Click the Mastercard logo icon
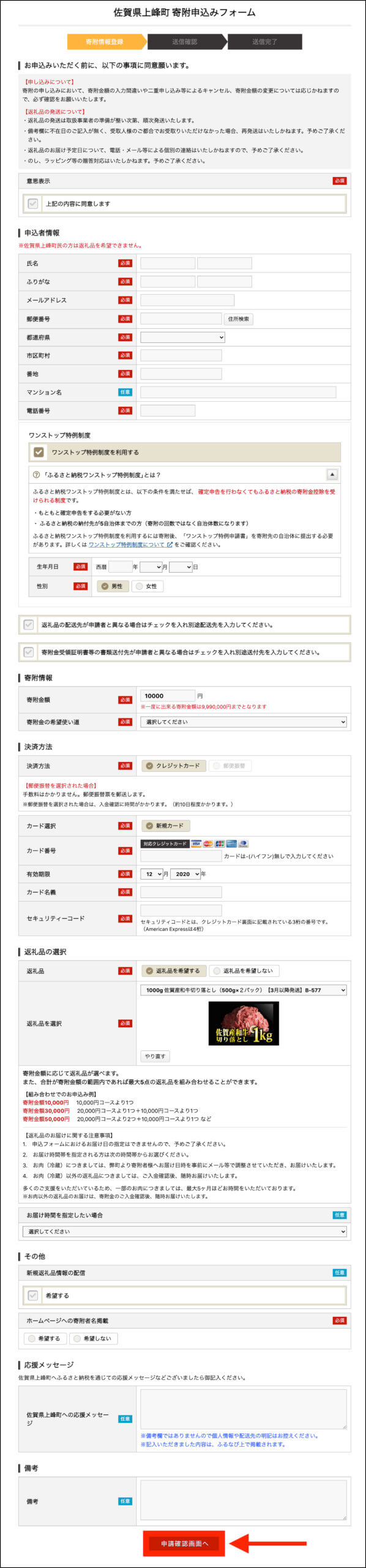Viewport: 366px width, 1568px height. [208, 843]
